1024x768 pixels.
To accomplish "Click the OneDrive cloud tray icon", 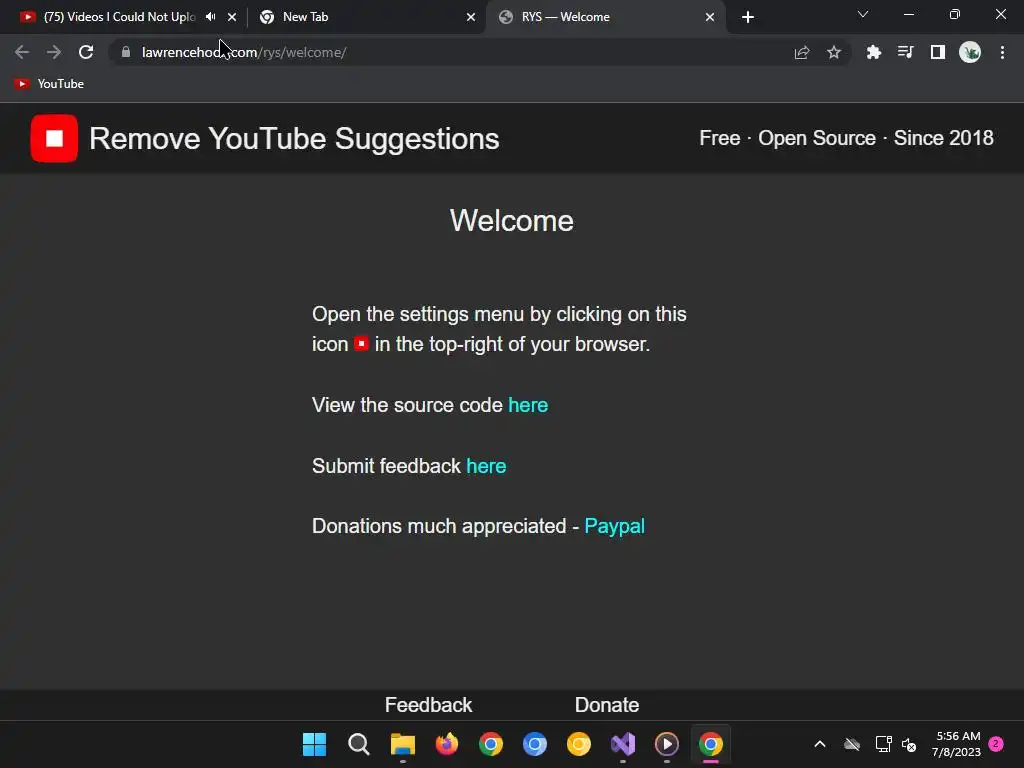I will (x=852, y=744).
